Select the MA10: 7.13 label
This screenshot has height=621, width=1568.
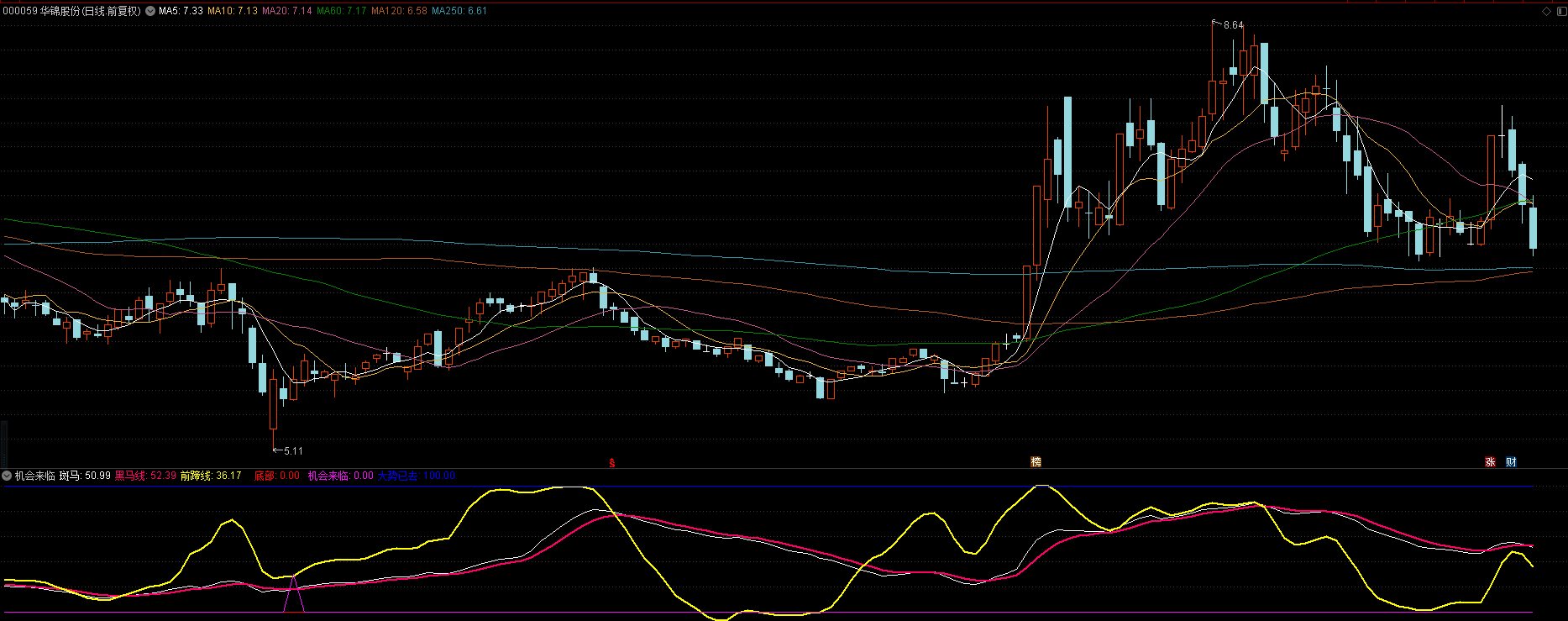tap(233, 11)
